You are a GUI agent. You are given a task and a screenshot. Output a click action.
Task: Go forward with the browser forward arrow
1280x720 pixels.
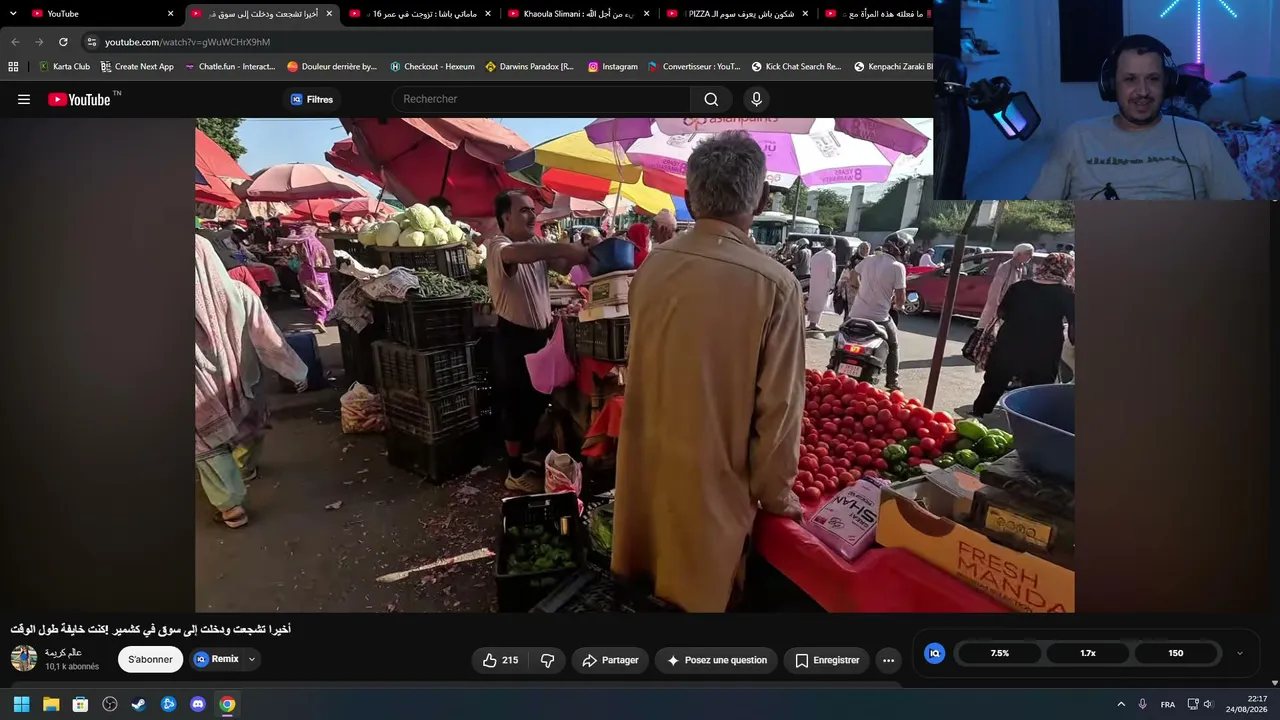[x=39, y=42]
